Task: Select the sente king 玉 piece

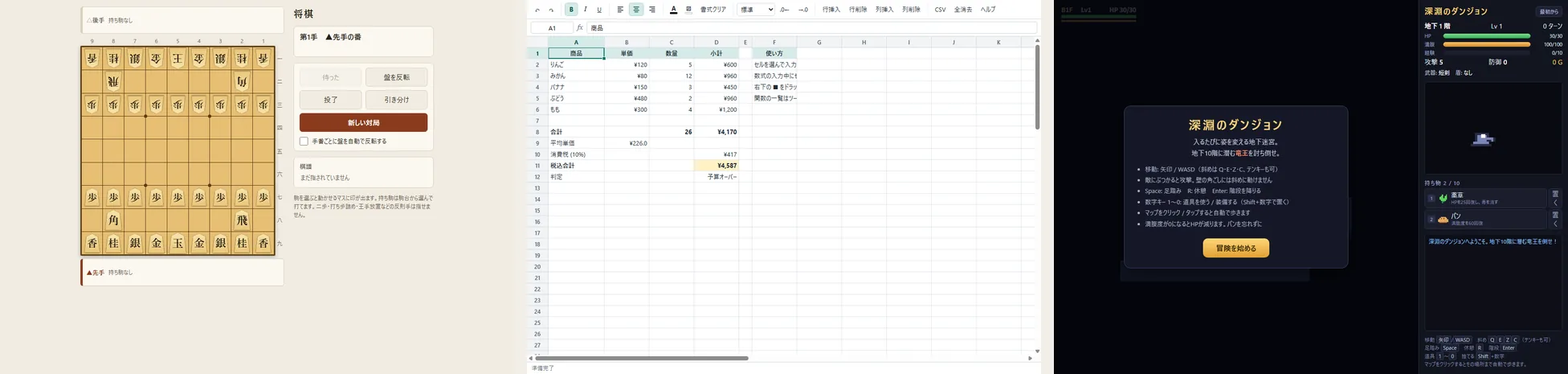Action: coord(178,243)
